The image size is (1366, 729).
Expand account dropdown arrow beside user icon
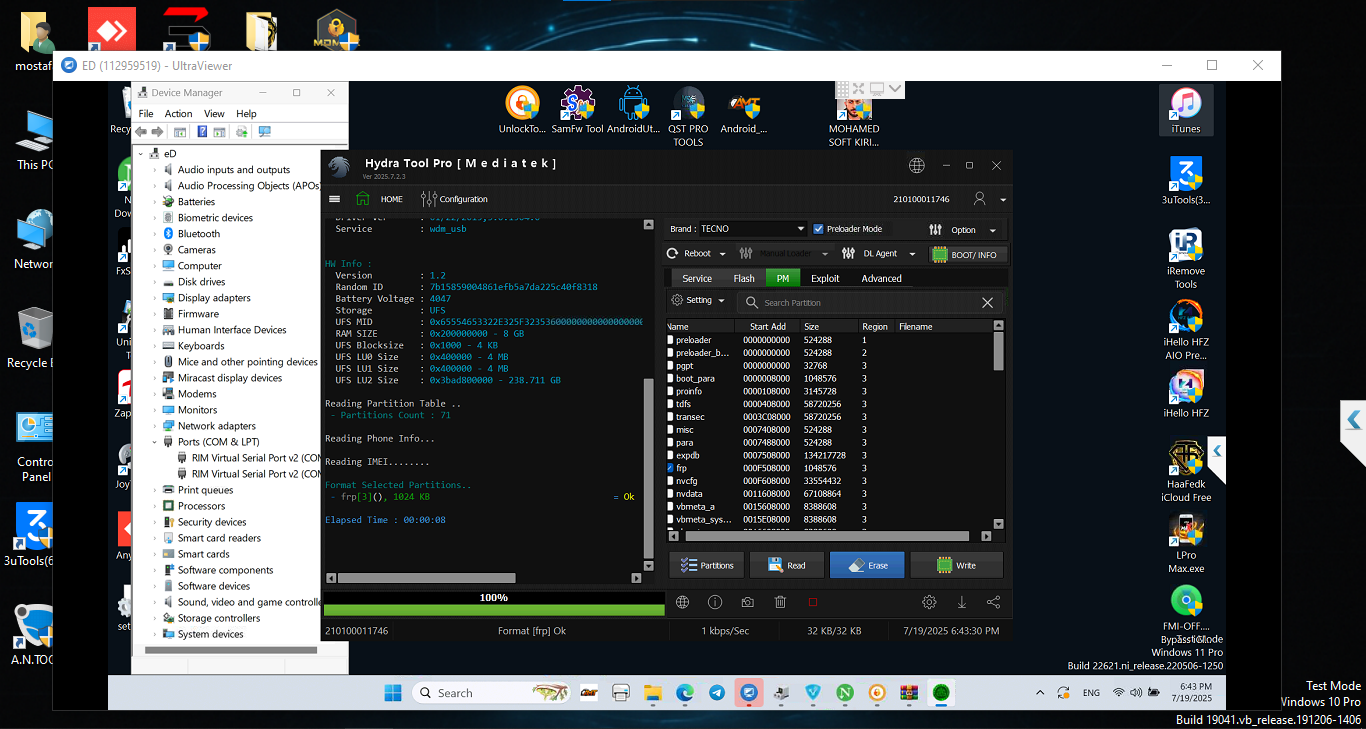pyautogui.click(x=1003, y=200)
